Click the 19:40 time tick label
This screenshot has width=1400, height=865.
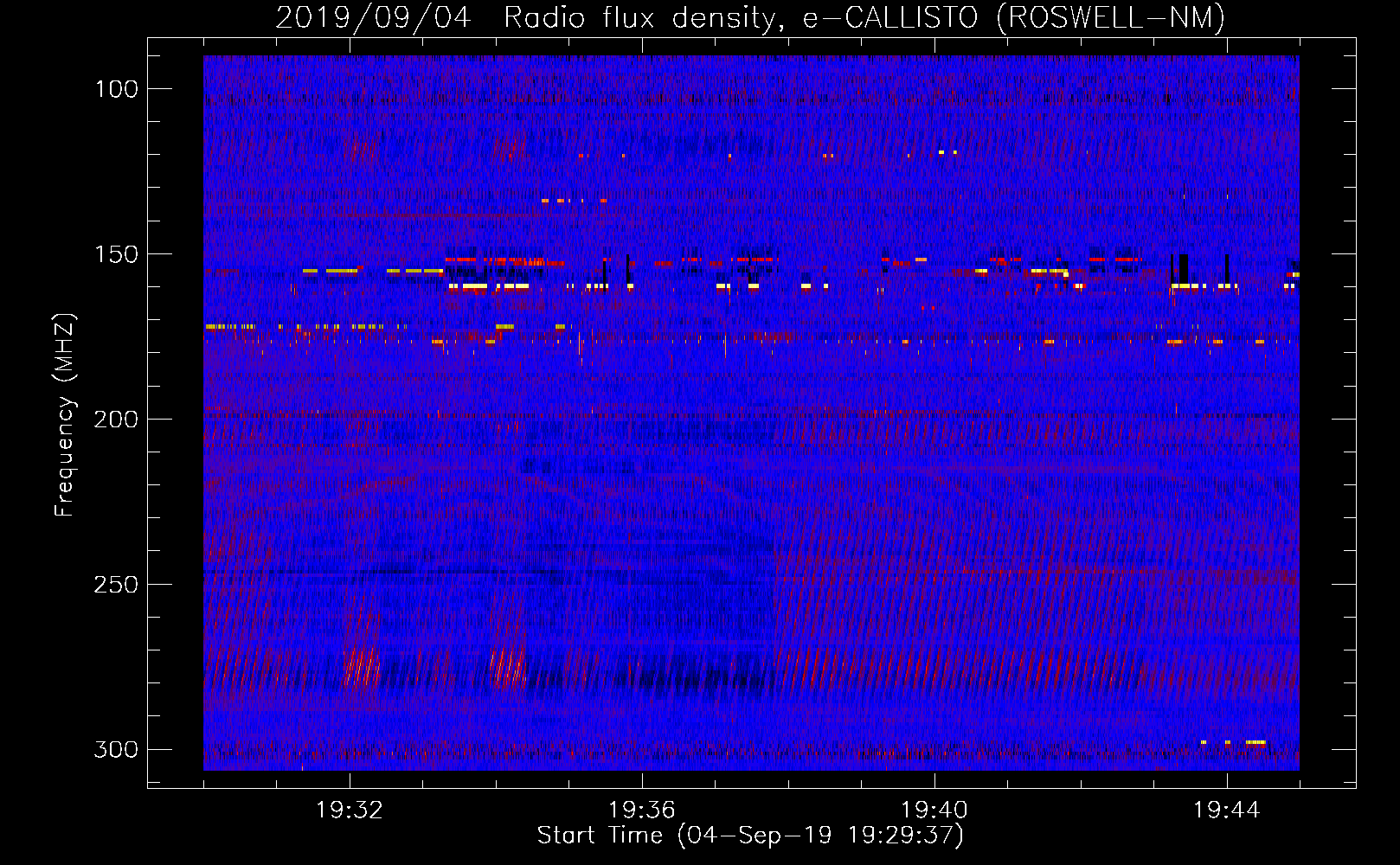934,811
